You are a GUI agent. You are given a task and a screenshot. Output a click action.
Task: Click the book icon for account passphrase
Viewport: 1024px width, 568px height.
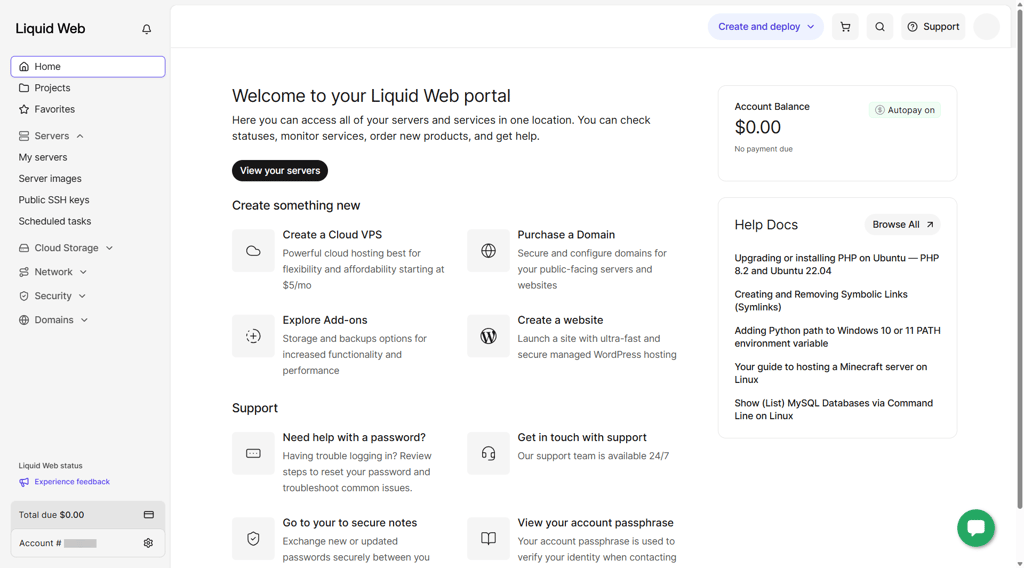coord(488,539)
